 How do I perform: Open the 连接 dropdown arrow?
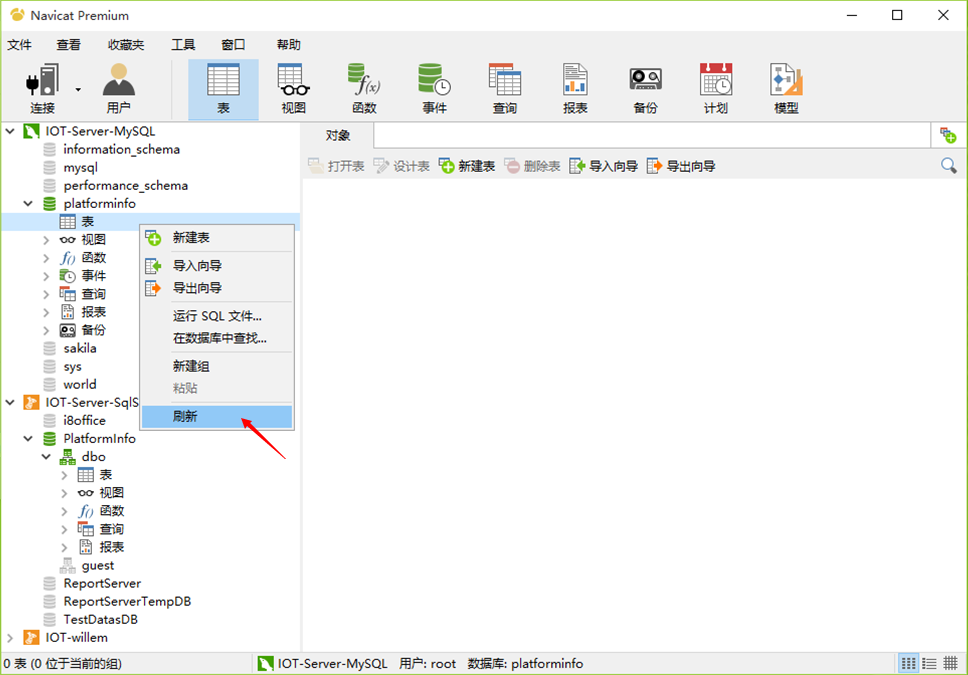[x=78, y=90]
